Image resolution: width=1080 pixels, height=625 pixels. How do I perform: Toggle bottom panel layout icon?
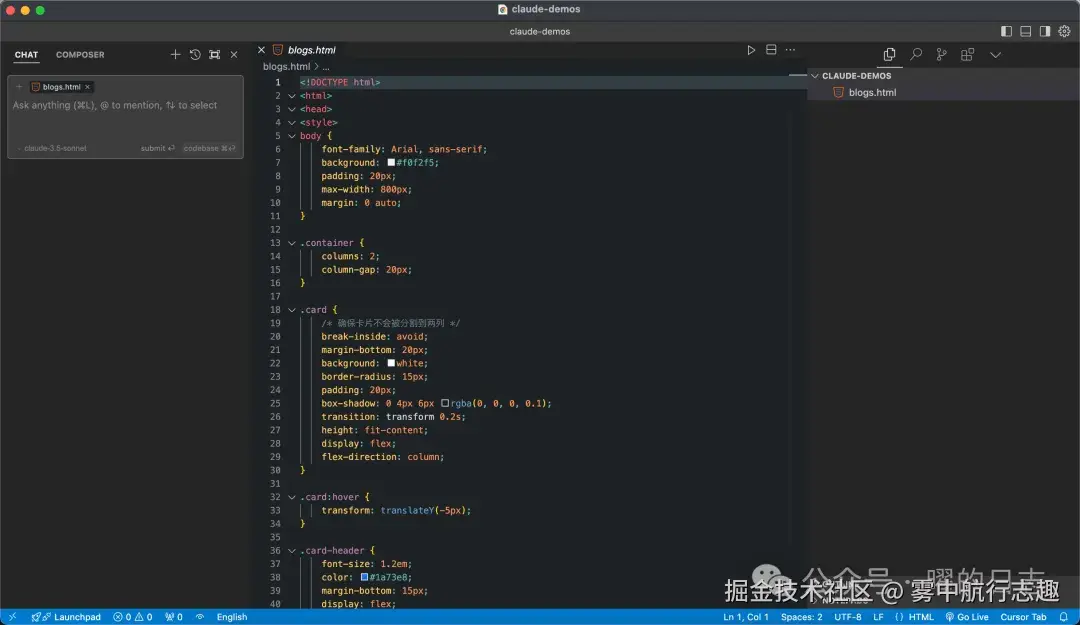point(1026,31)
